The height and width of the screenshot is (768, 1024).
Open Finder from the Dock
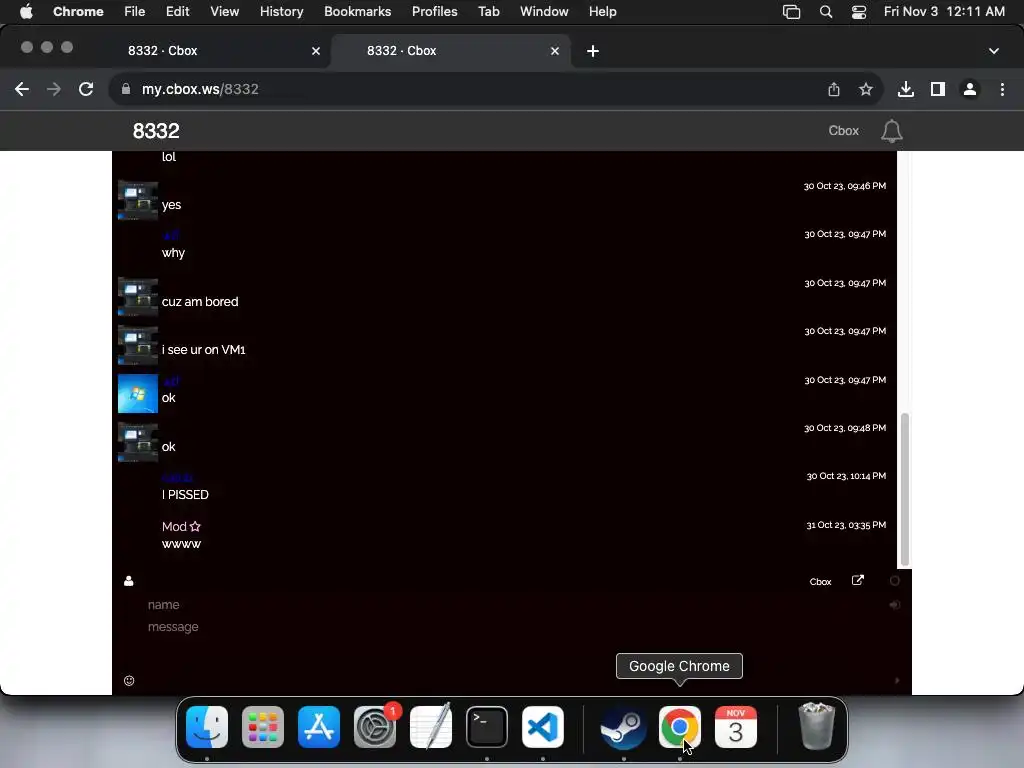tap(207, 727)
